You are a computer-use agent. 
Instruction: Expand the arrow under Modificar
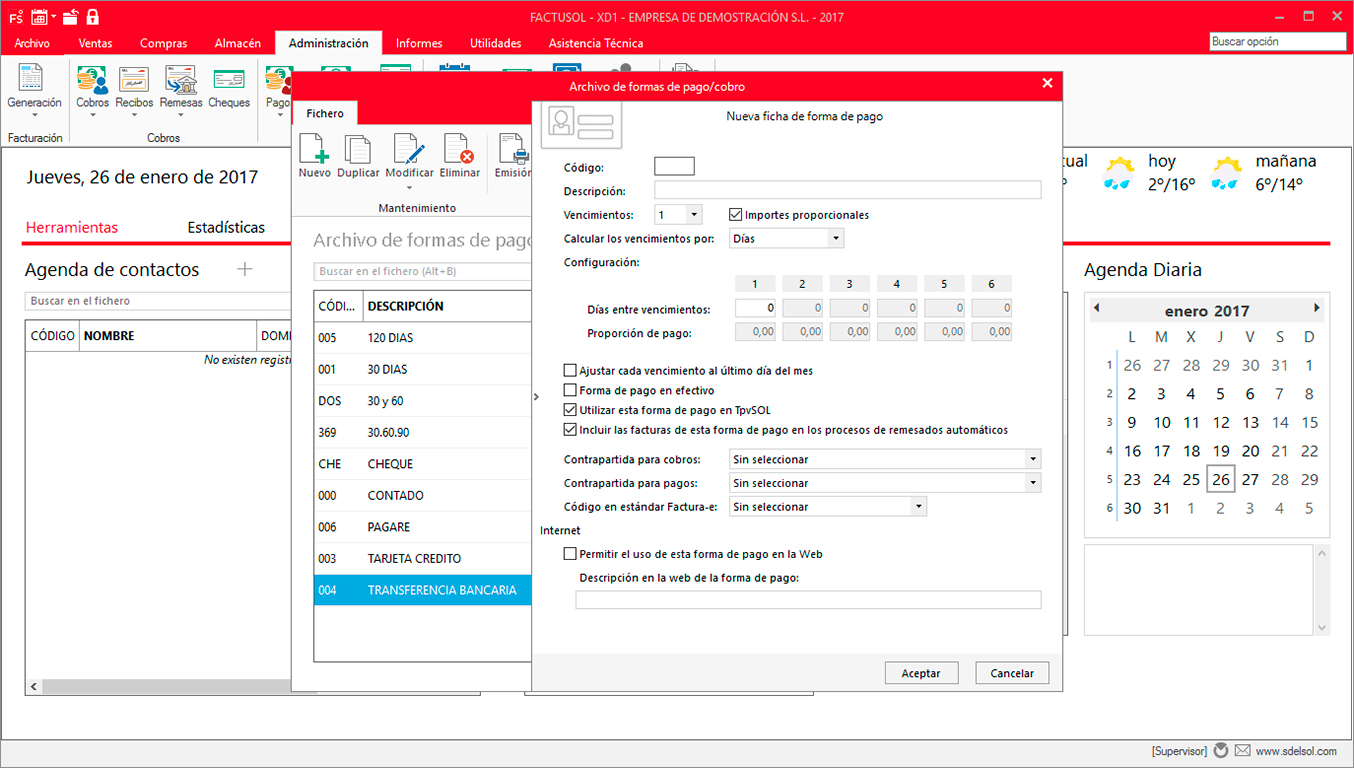(x=410, y=187)
